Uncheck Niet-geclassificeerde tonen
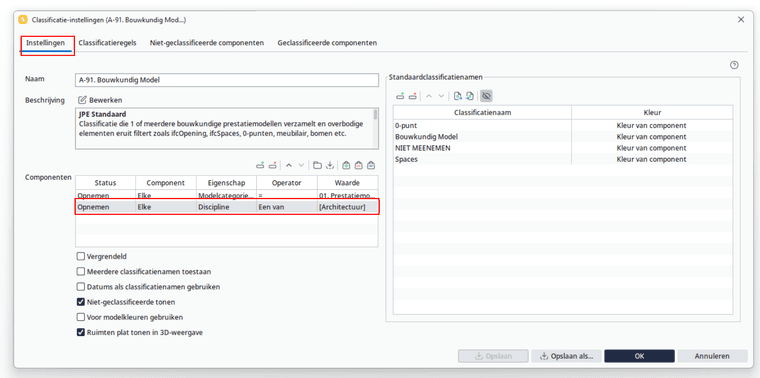Viewport: 760px width, 378px height. 81,302
